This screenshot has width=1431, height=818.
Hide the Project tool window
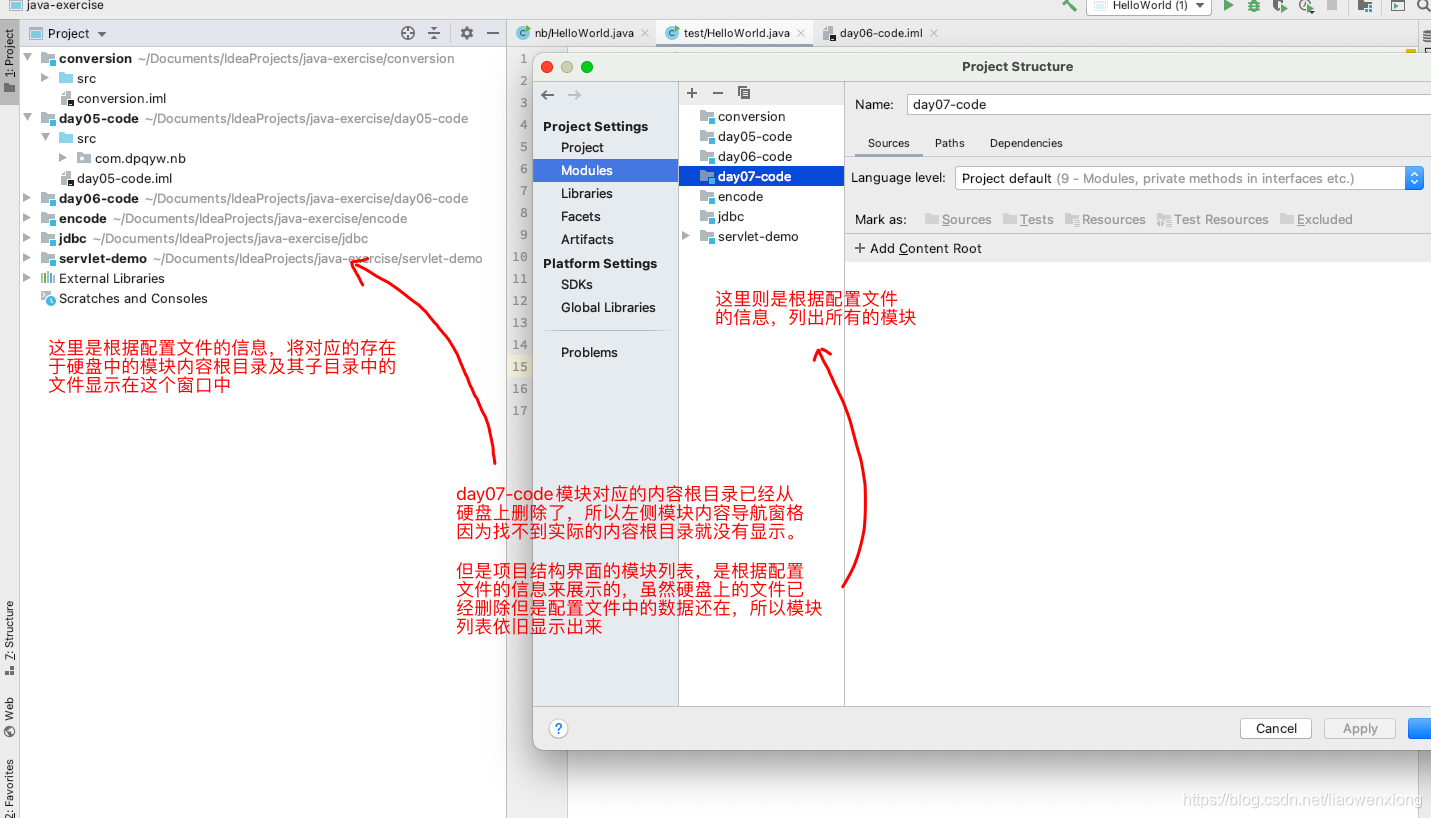coord(492,33)
